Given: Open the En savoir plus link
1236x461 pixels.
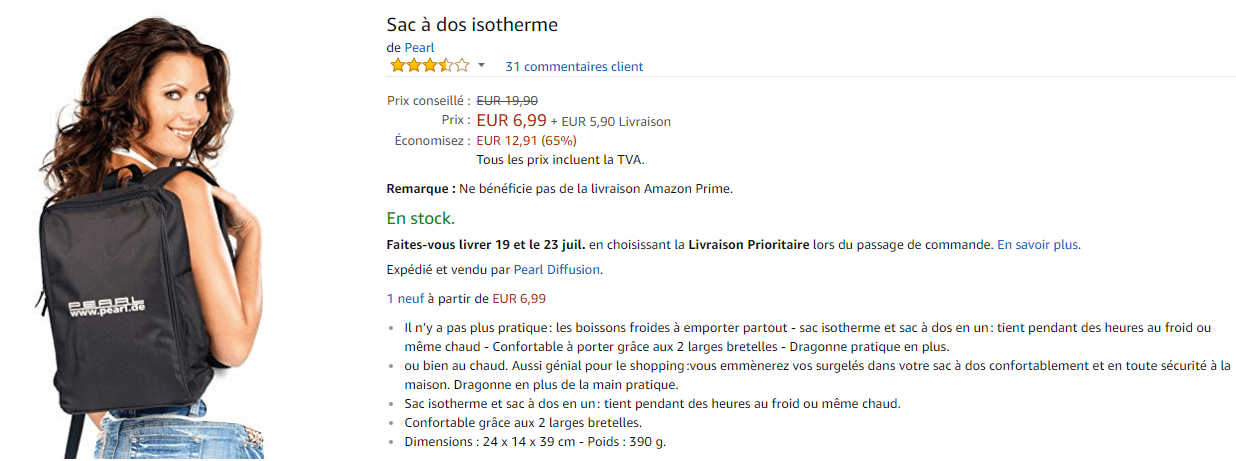Looking at the screenshot, I should click(1038, 244).
